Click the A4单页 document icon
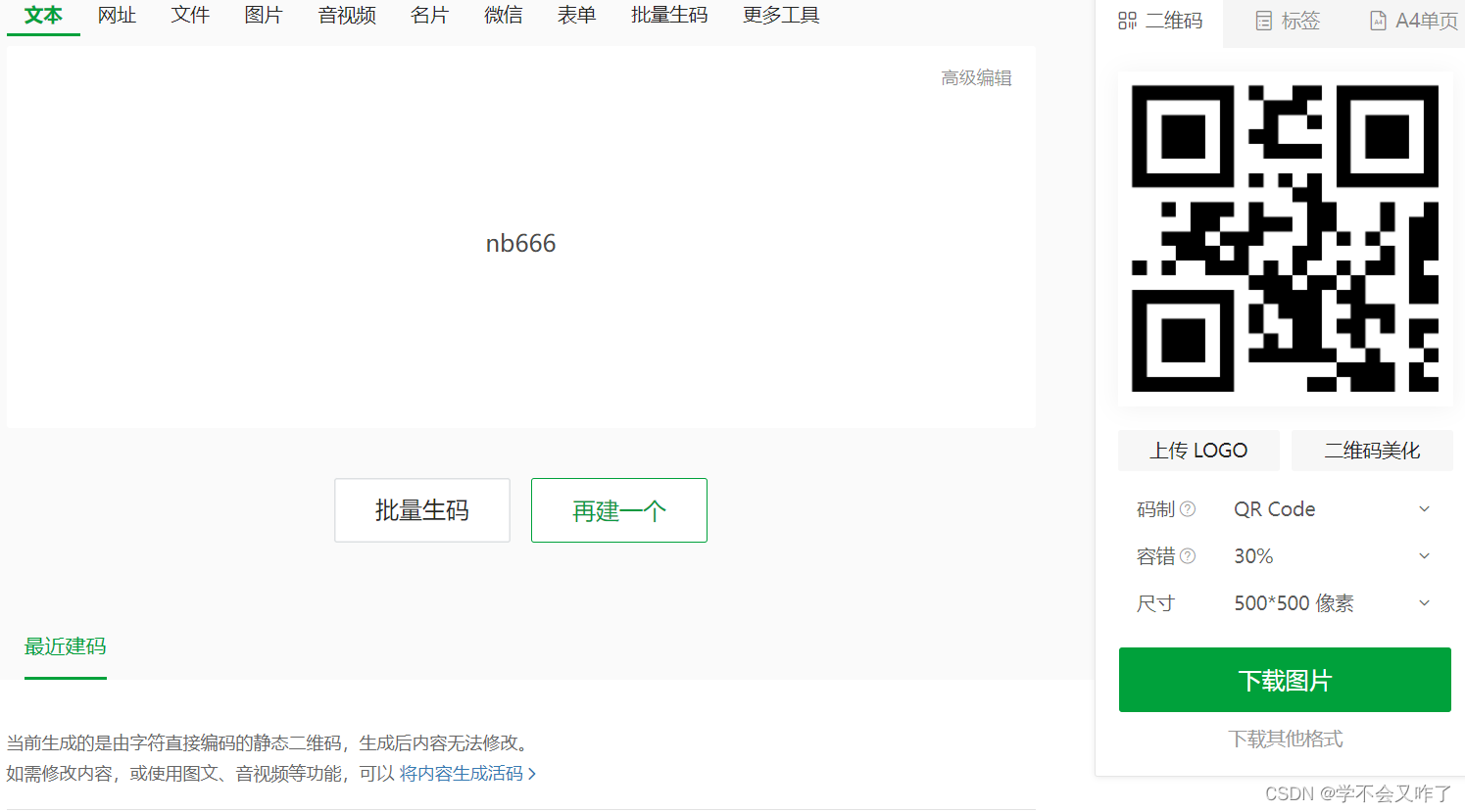 click(x=1378, y=21)
